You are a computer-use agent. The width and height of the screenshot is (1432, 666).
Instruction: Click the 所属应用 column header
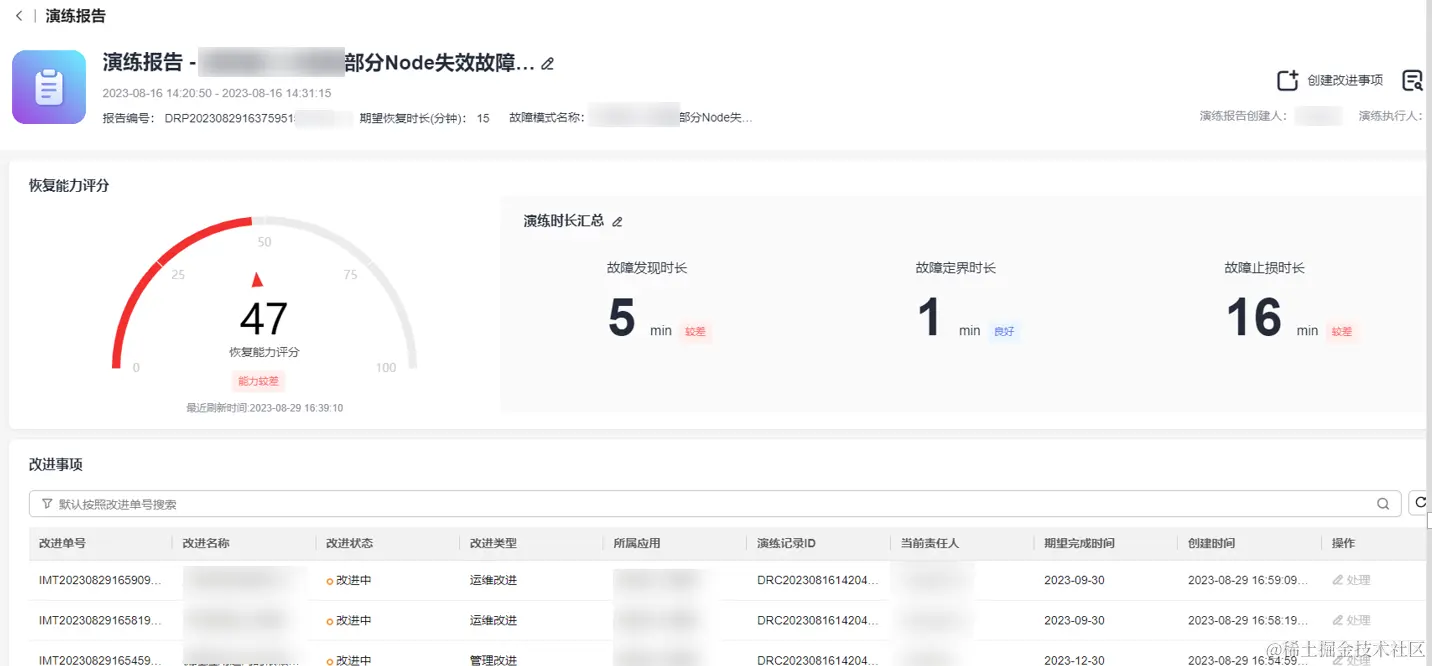tap(638, 543)
